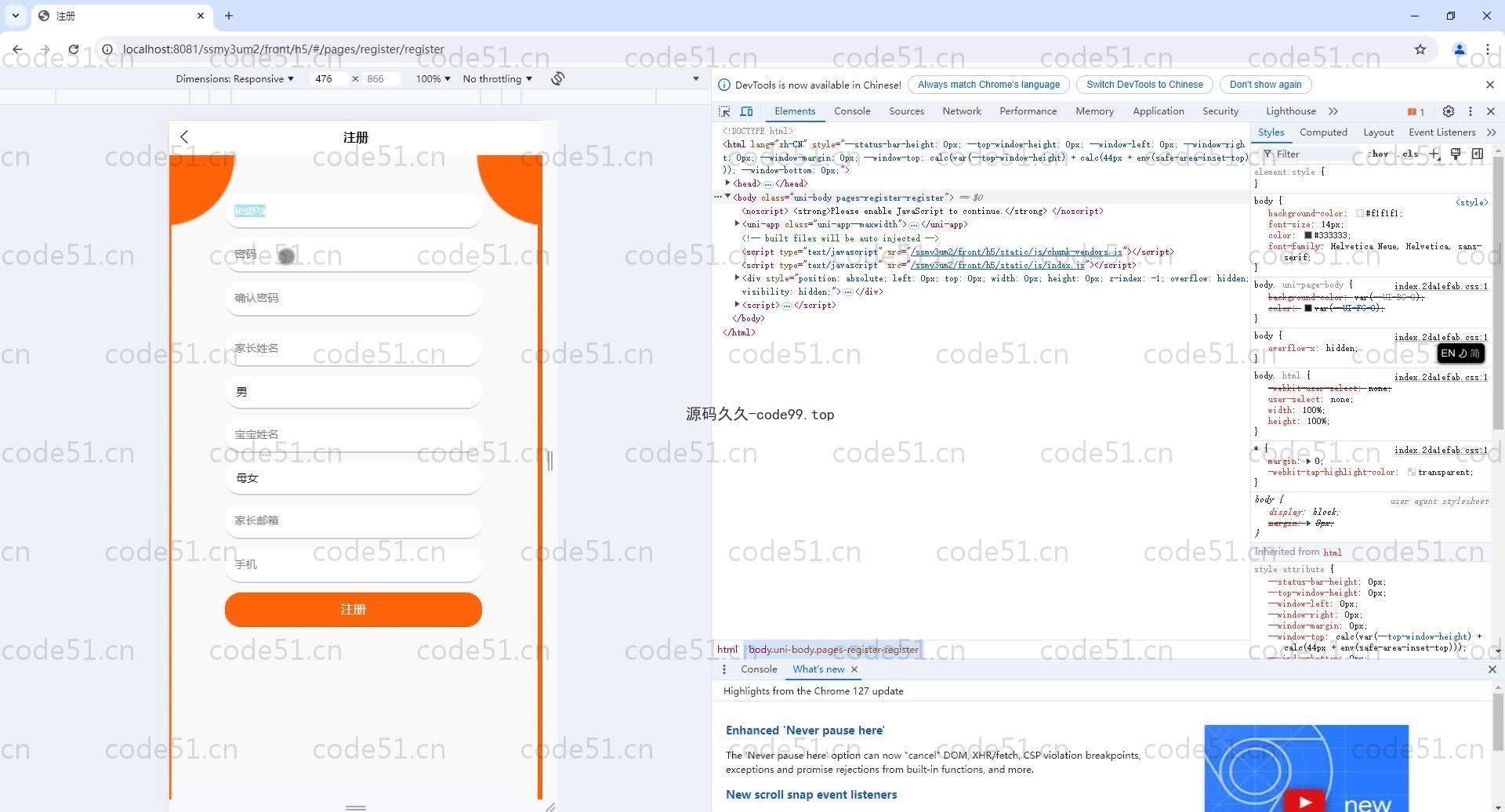
Task: Expand the uni-app element node
Action: click(x=737, y=224)
